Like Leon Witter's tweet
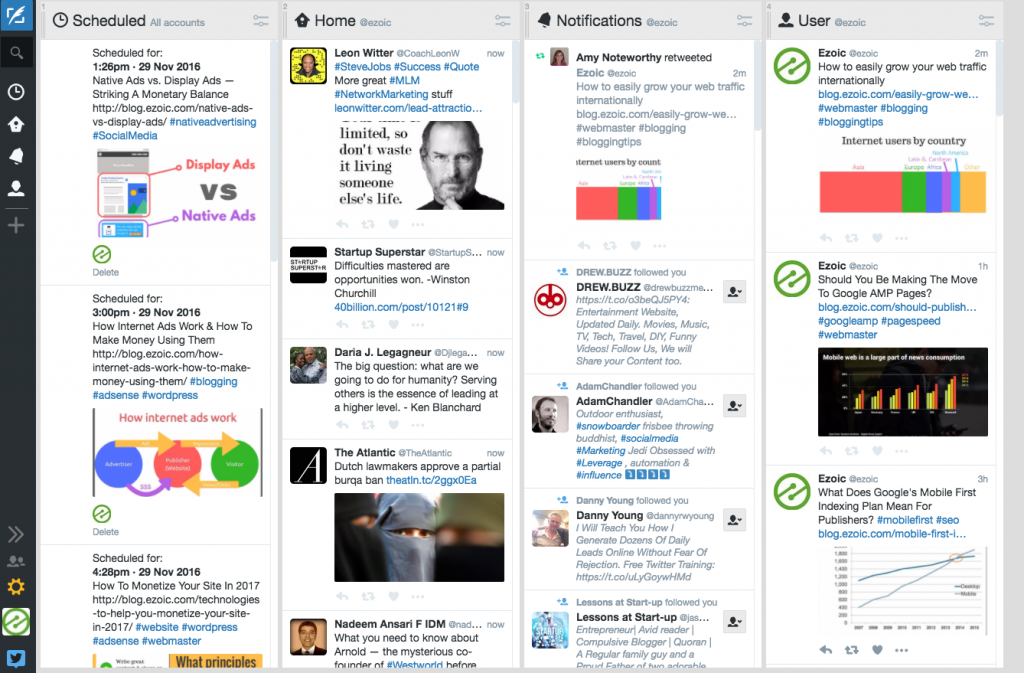The image size is (1024, 673). pyautogui.click(x=394, y=224)
